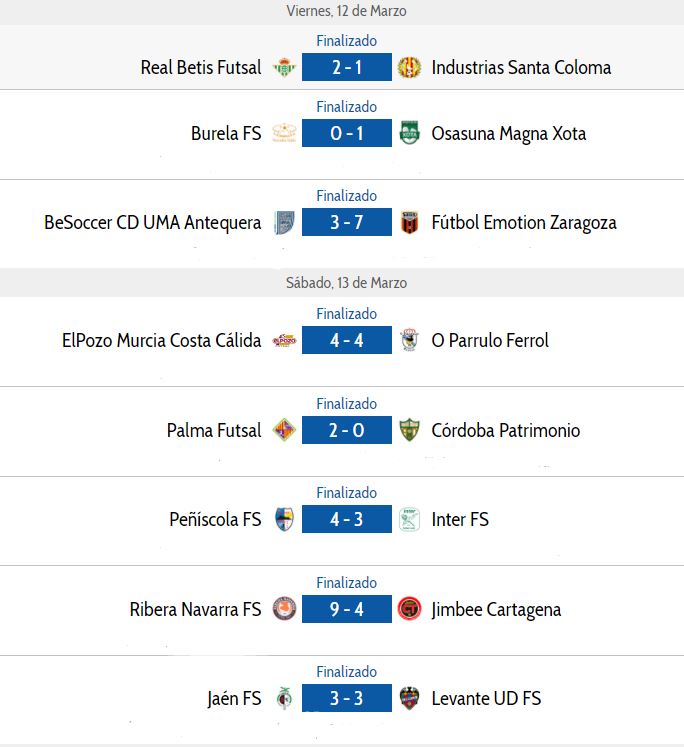
Task: Open the 4 - 4 ElPozo match result
Action: (x=347, y=340)
